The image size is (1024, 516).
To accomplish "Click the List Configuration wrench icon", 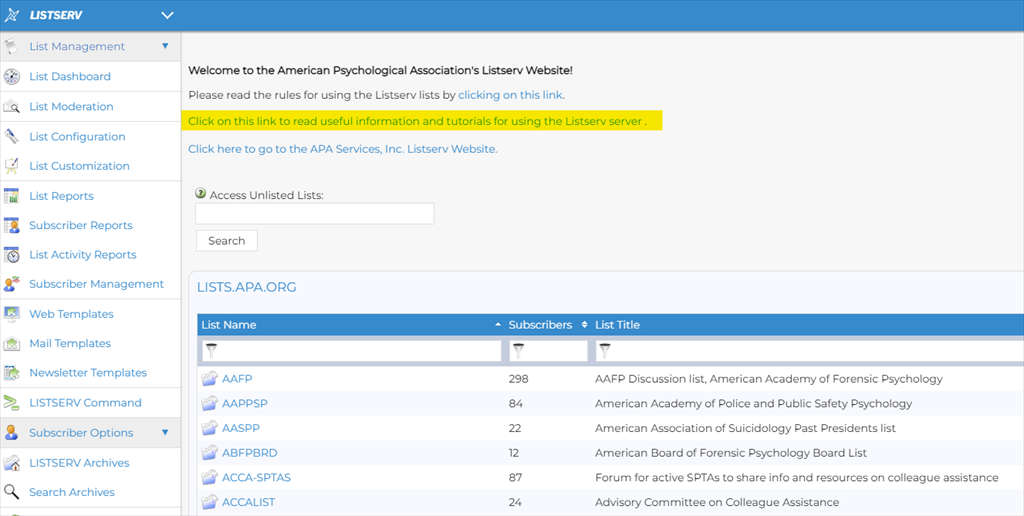I will pos(11,137).
